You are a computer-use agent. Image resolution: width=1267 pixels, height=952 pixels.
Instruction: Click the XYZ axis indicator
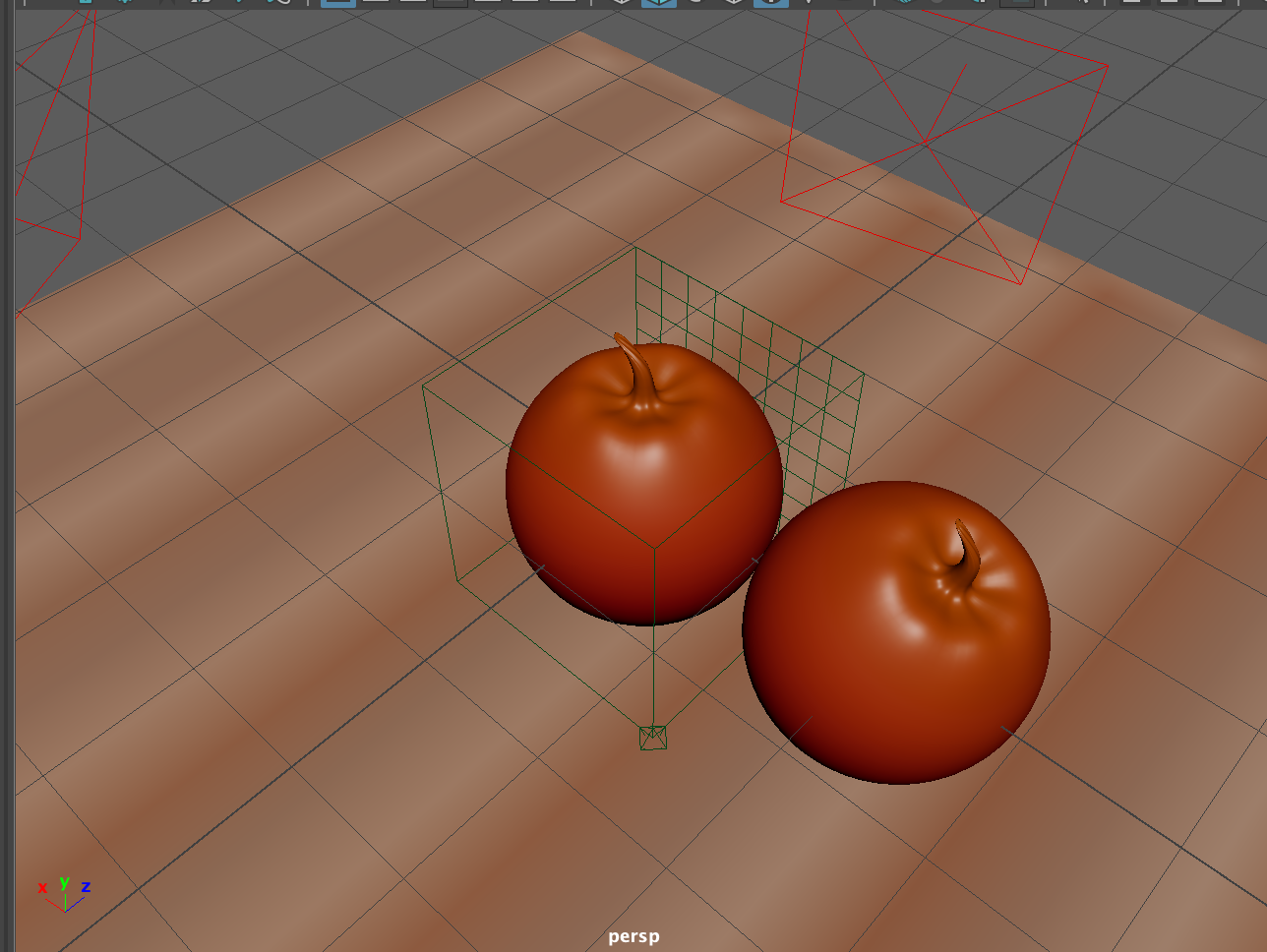(x=65, y=893)
